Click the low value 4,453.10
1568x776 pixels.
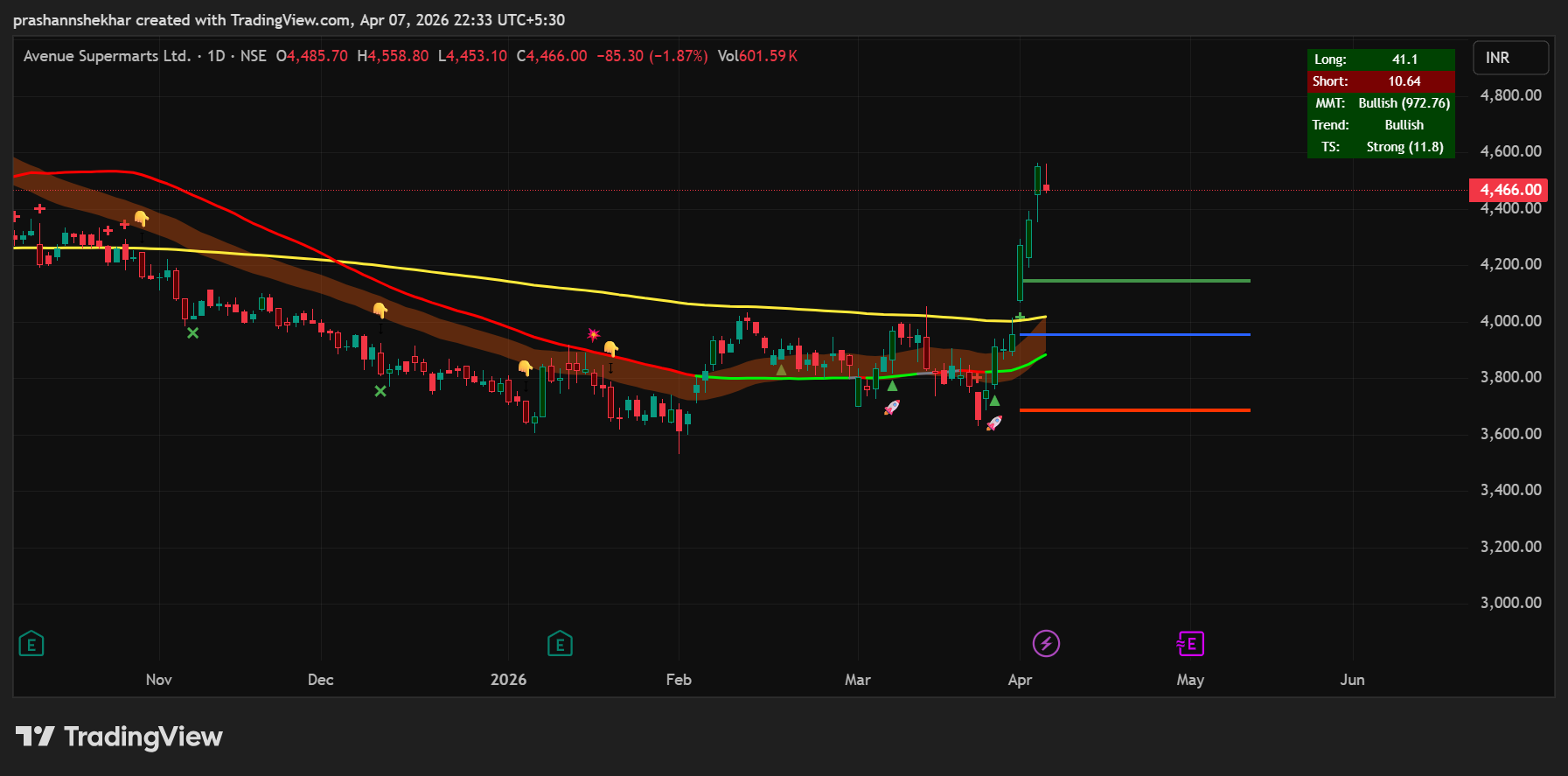[x=477, y=56]
